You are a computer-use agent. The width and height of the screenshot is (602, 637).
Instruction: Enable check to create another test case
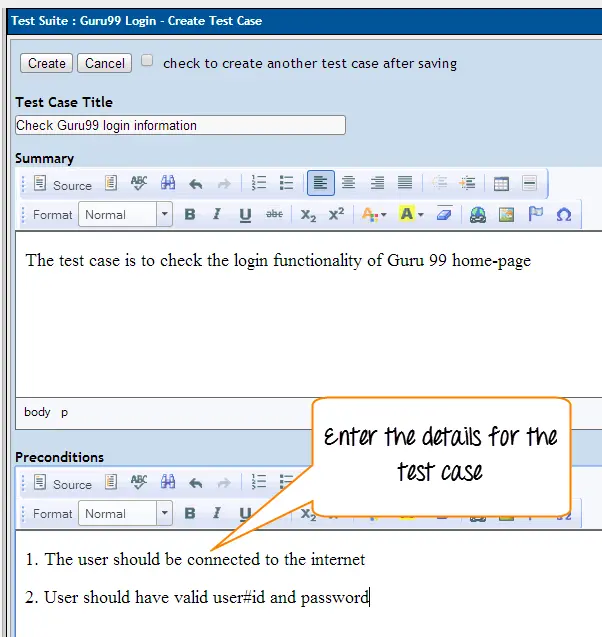(x=147, y=61)
